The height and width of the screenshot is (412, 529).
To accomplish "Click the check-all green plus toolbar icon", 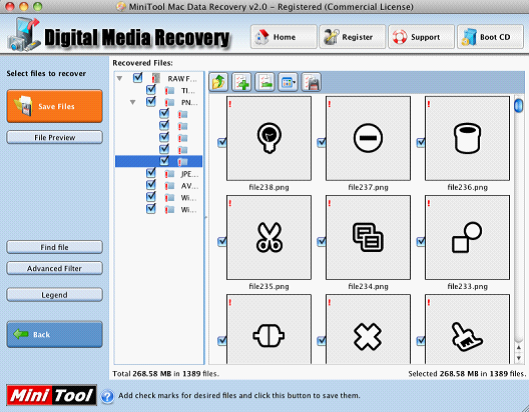I will pos(242,82).
